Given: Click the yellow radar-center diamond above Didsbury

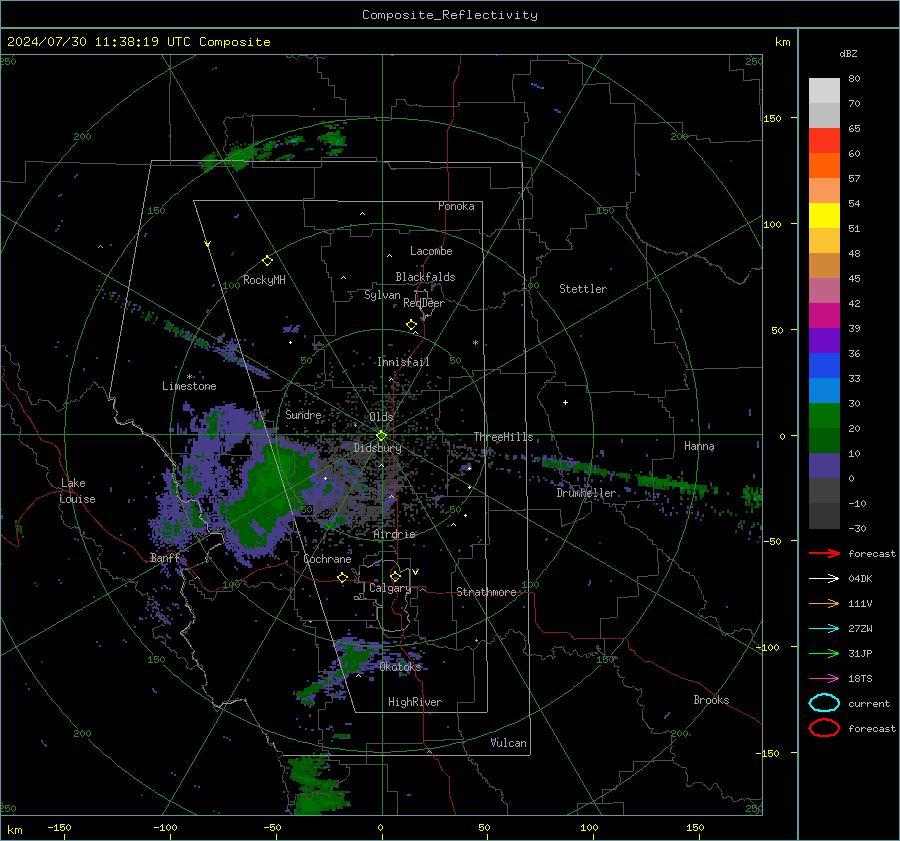Looking at the screenshot, I should pos(381,436).
